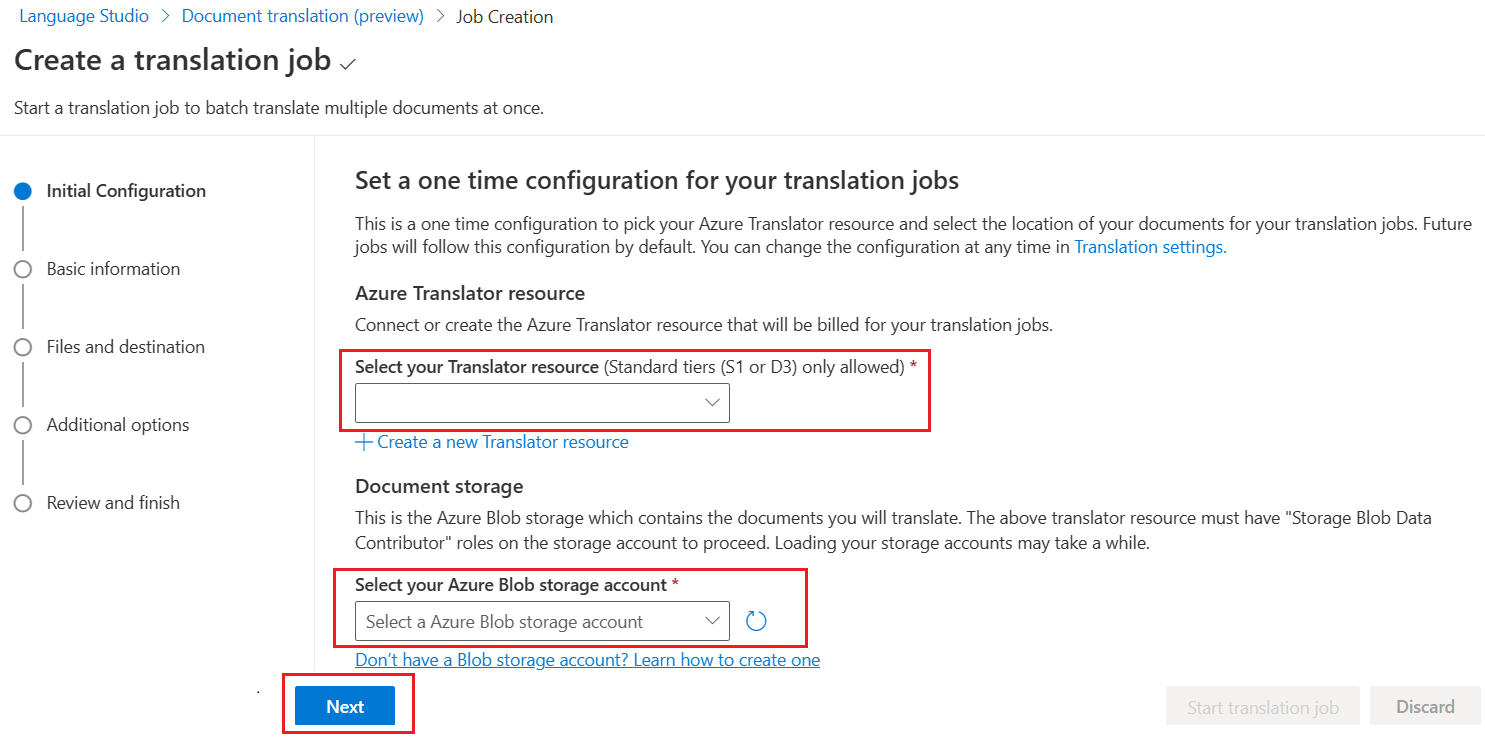The height and width of the screenshot is (739, 1485).
Task: Click the chevron next to Create a translation job
Action: coord(345,63)
